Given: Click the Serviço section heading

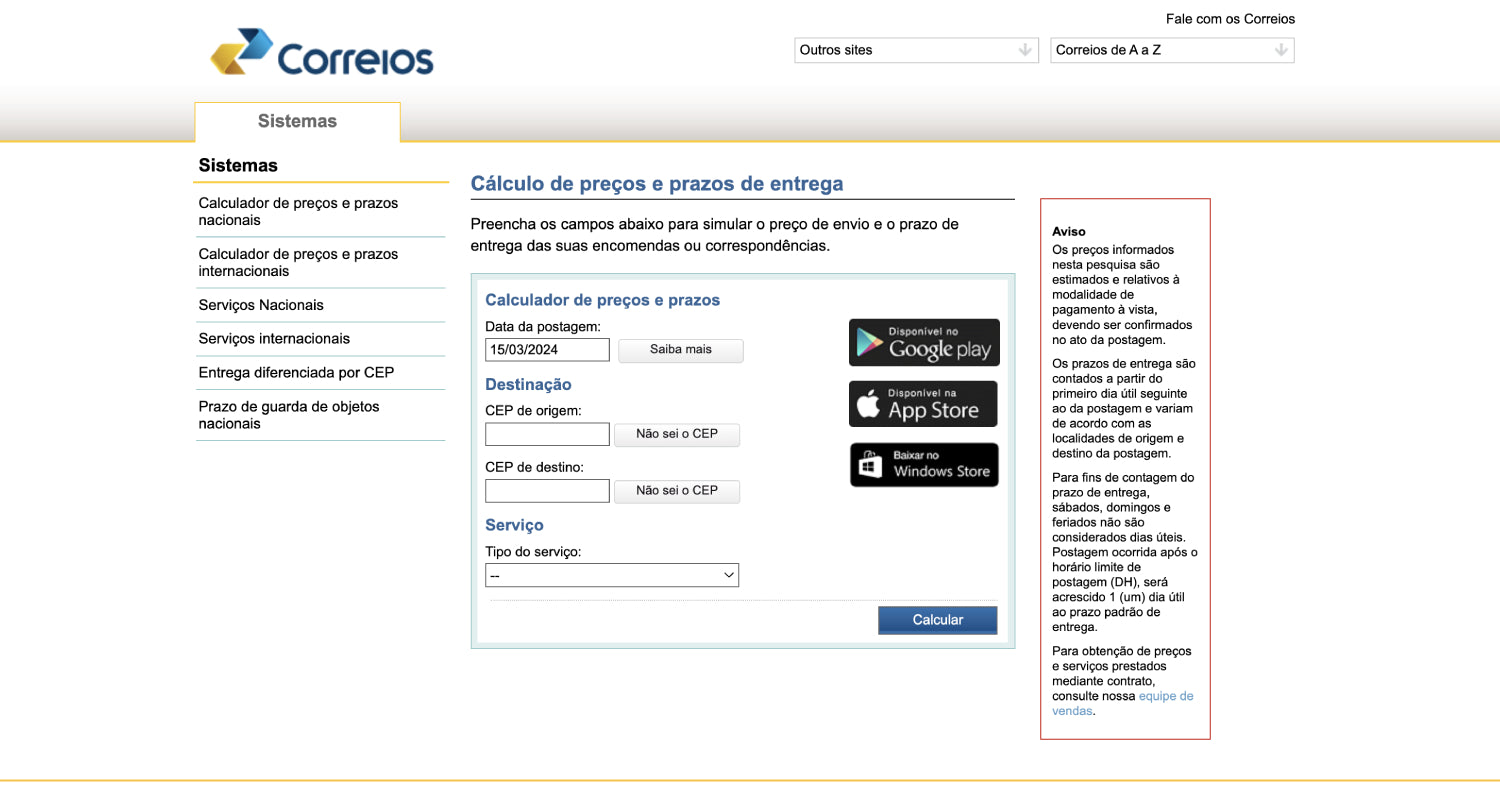Looking at the screenshot, I should click(x=514, y=525).
